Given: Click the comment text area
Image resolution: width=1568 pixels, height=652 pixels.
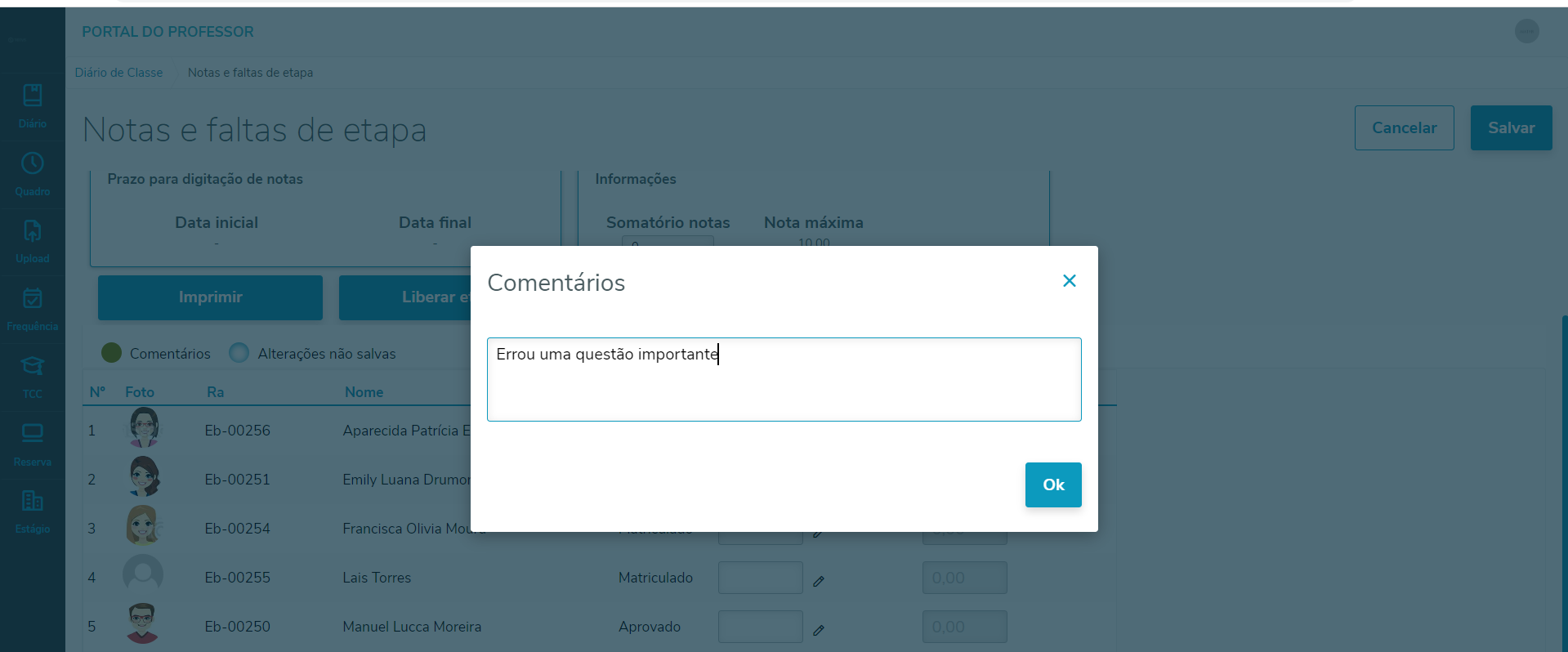Looking at the screenshot, I should 784,380.
